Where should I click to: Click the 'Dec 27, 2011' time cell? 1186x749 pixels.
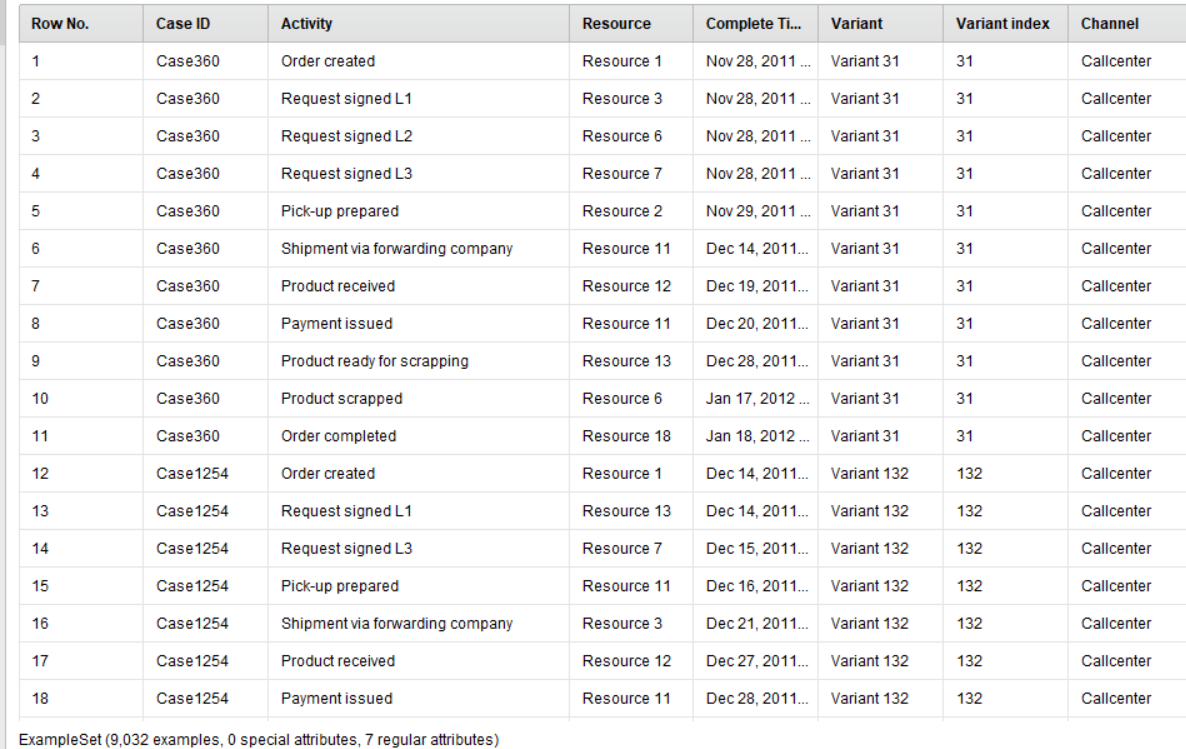click(x=757, y=661)
